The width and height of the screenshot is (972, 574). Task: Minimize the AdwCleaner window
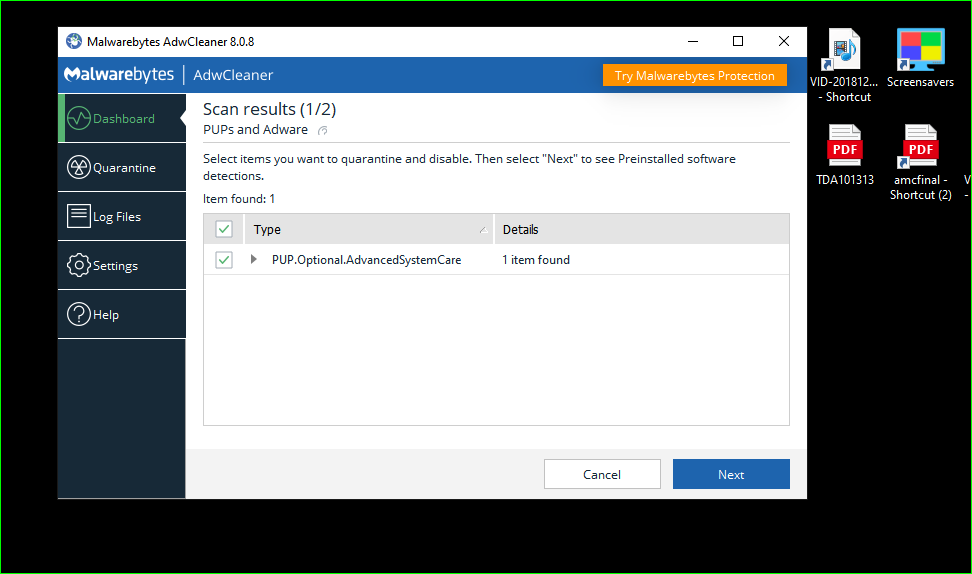693,42
